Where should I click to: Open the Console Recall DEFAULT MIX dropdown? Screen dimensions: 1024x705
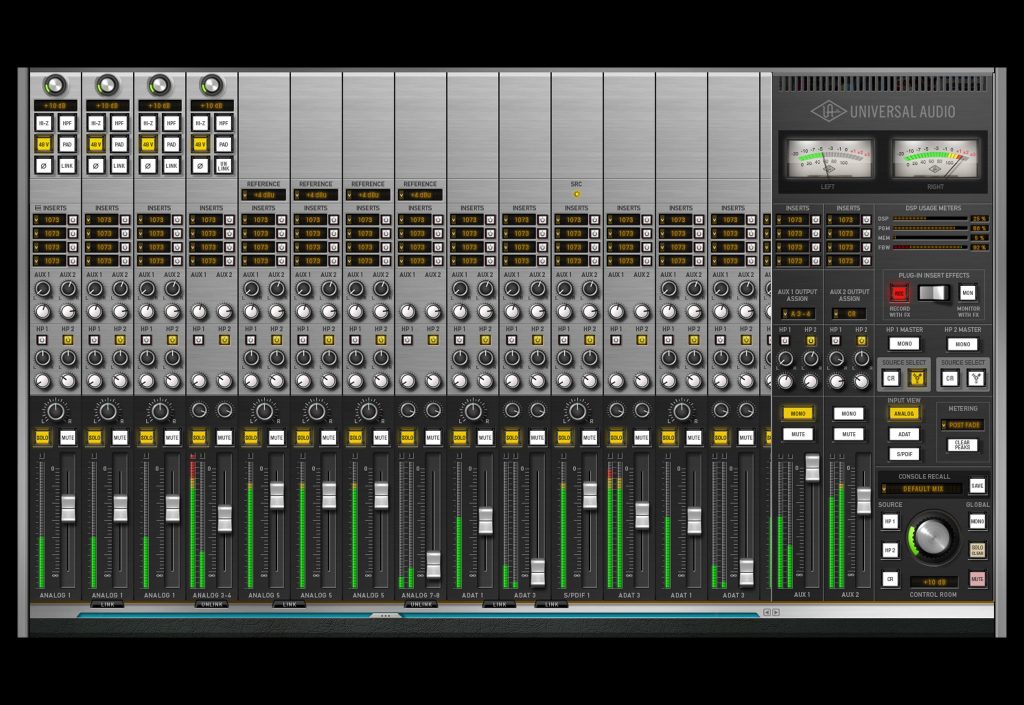[922, 488]
